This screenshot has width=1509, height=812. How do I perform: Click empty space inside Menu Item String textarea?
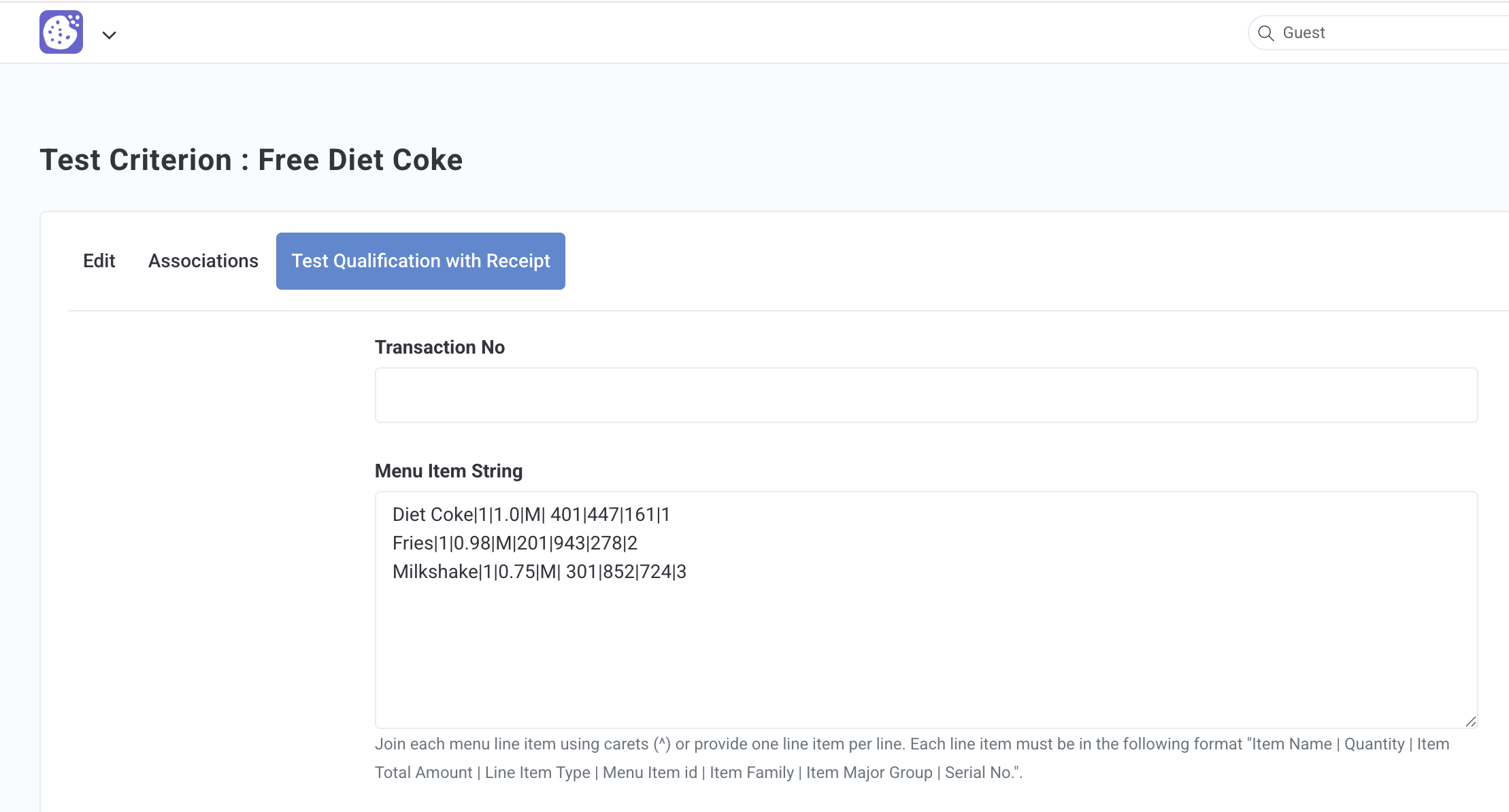tap(926, 653)
